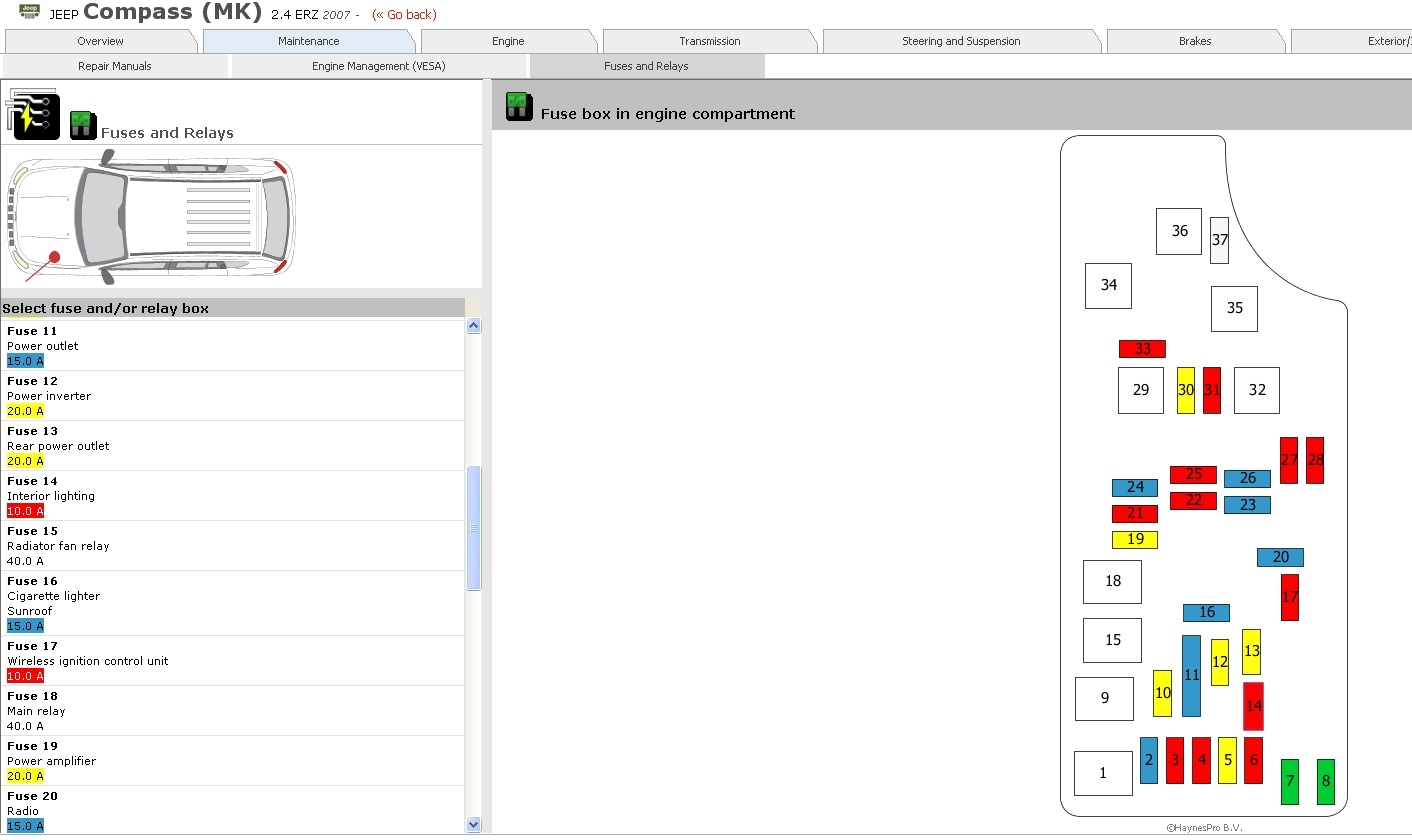1412x840 pixels.
Task: Select Fuse 19 Power amplifier row
Action: tap(233, 761)
